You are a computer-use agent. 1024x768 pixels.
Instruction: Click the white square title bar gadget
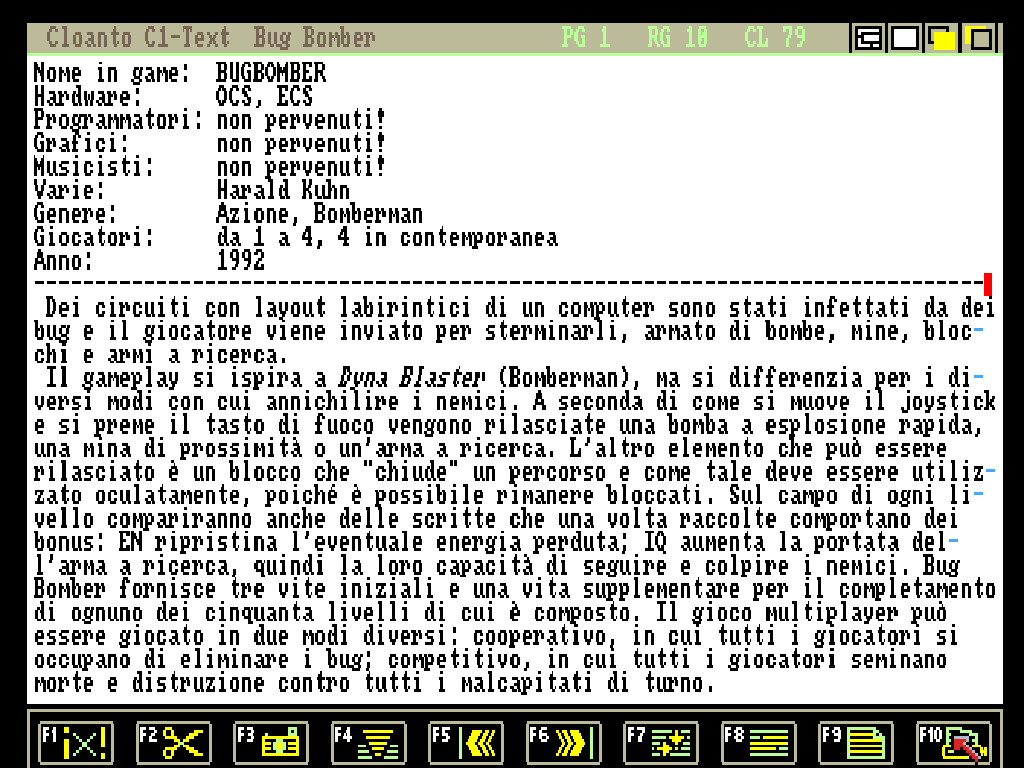[x=905, y=39]
